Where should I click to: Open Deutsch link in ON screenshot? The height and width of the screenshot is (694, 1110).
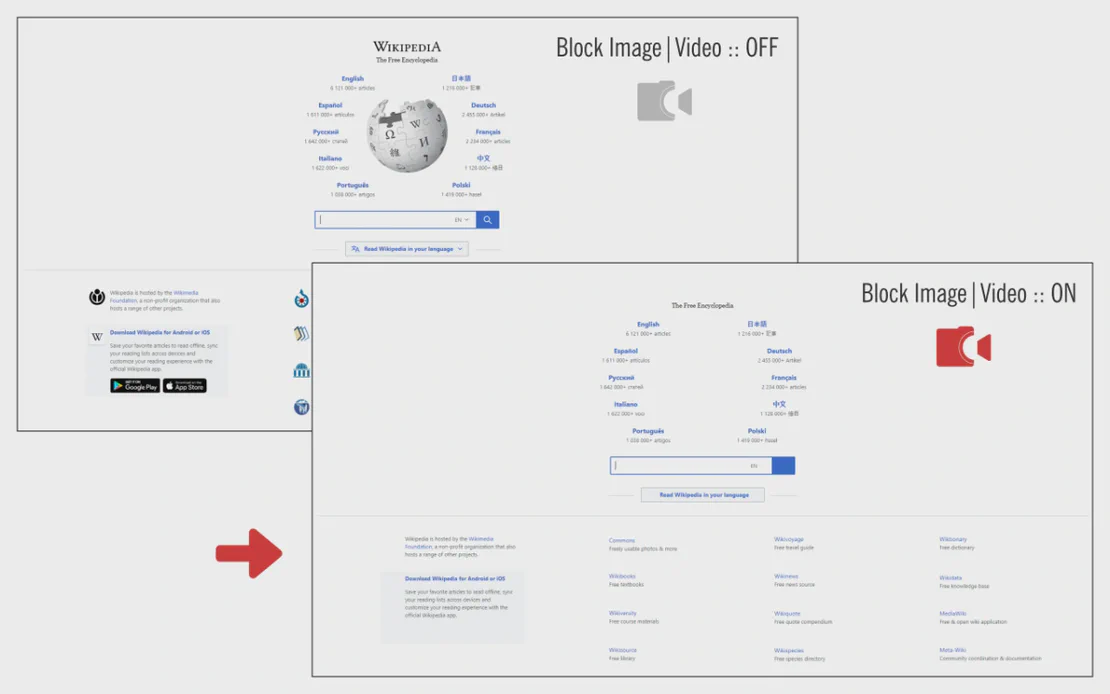779,351
